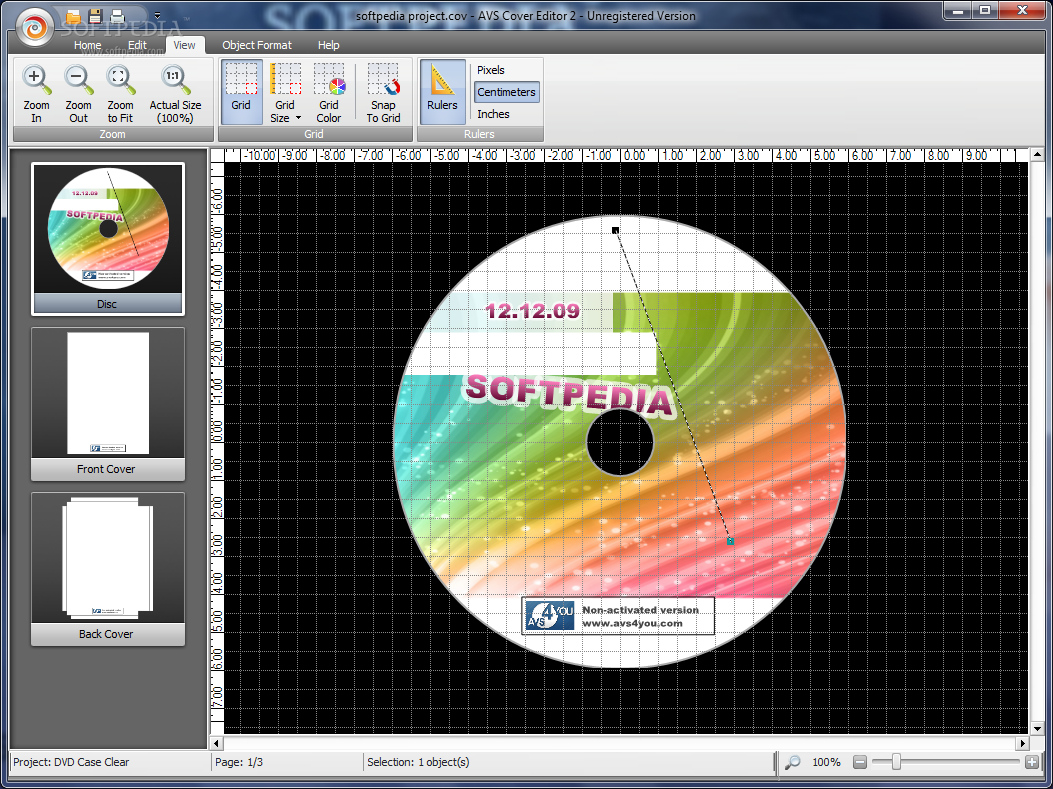Viewport: 1053px width, 789px height.
Task: Click the Zoom In magnifier
Action: (x=36, y=93)
